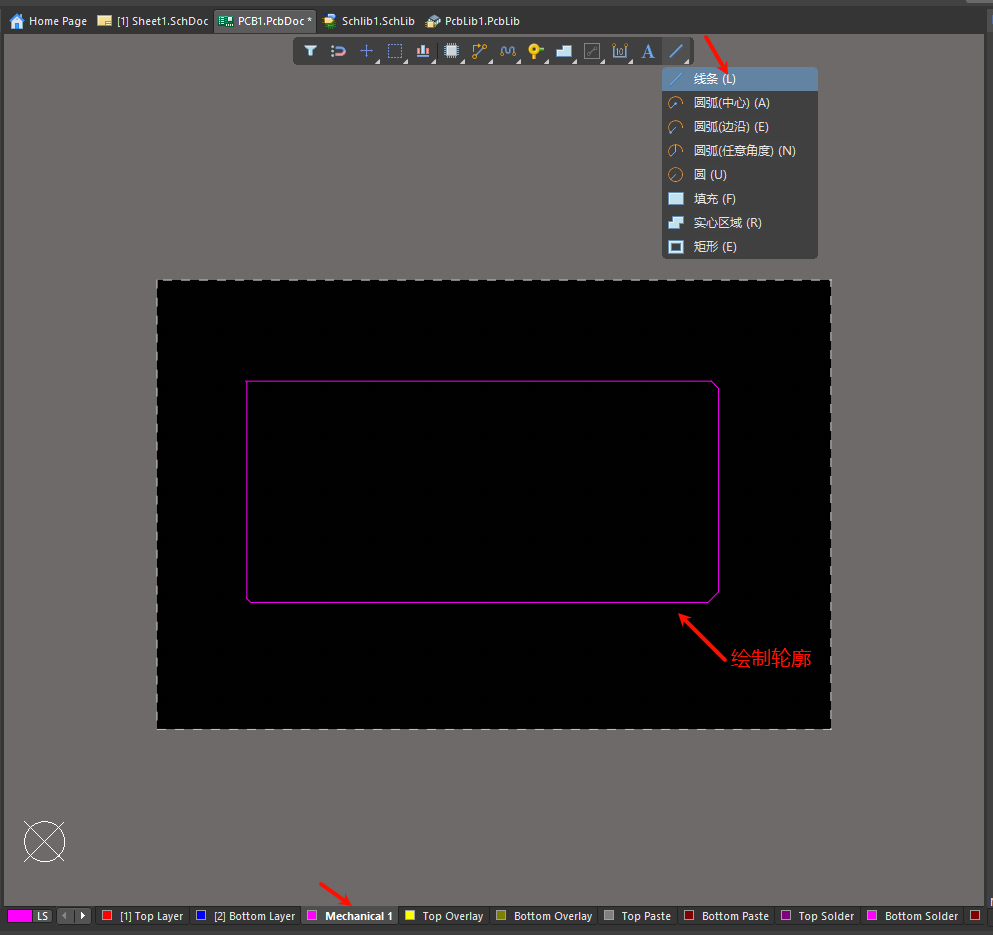
Task: Select the dimension tool
Action: (x=620, y=51)
